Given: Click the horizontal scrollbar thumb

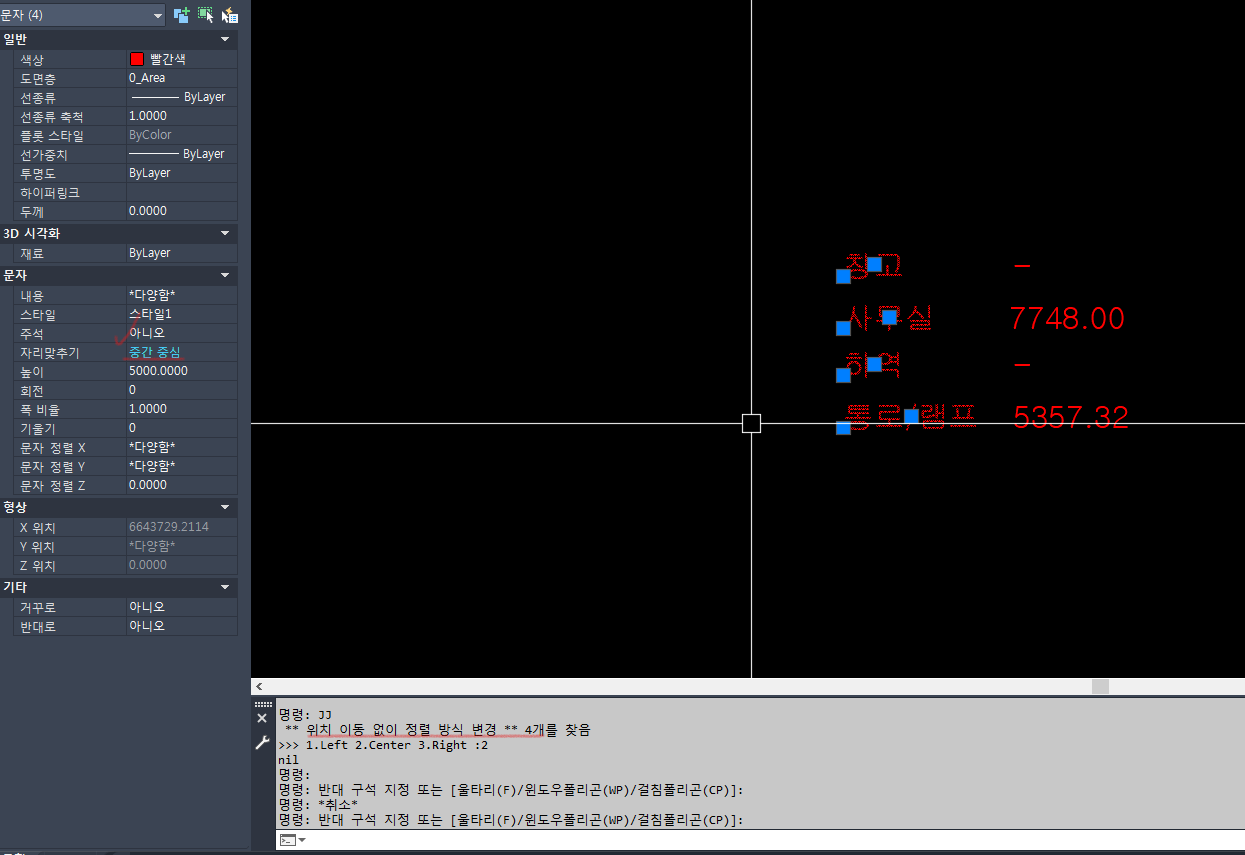Looking at the screenshot, I should (1100, 686).
